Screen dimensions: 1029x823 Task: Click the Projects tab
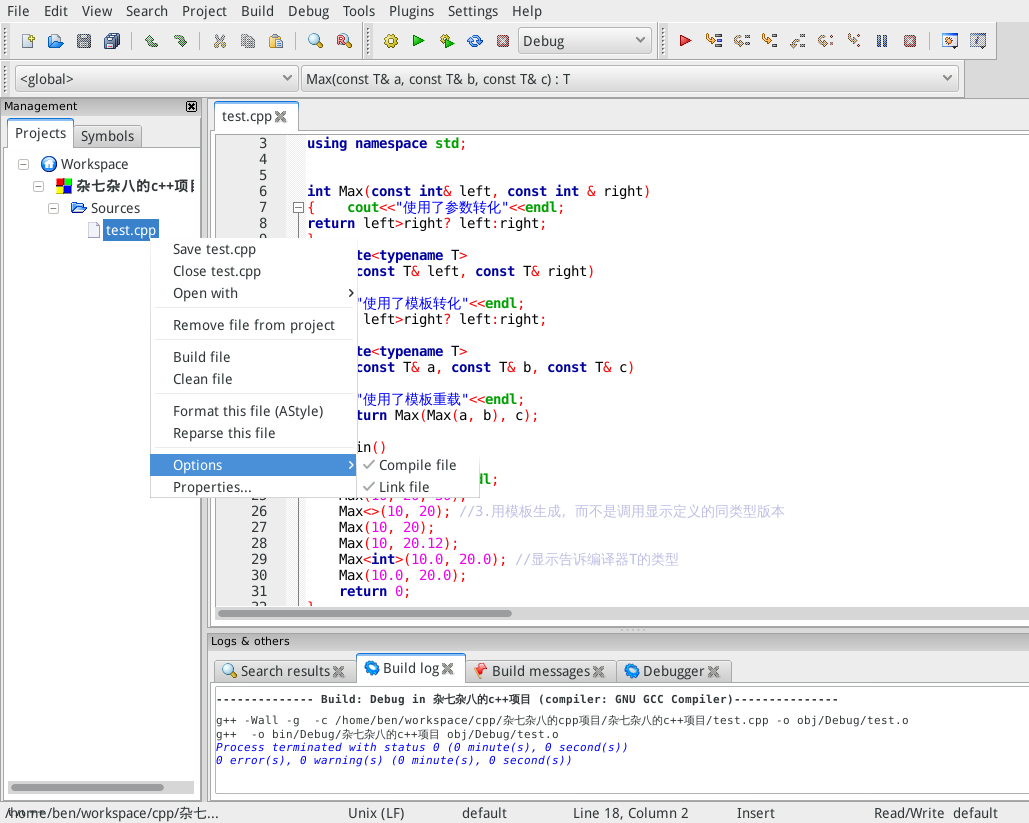(40, 133)
